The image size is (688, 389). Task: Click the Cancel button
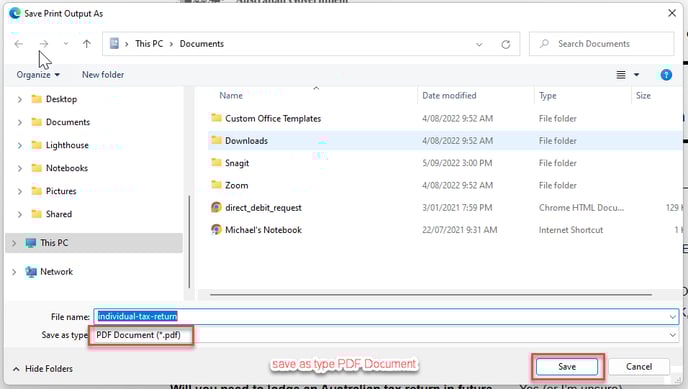pos(639,367)
